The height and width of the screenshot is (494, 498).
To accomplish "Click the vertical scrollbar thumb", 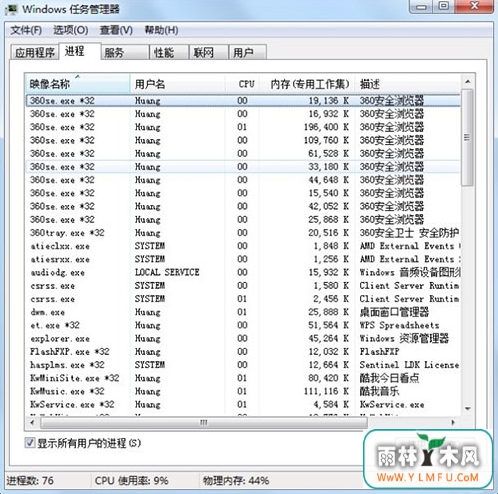I will (x=468, y=137).
